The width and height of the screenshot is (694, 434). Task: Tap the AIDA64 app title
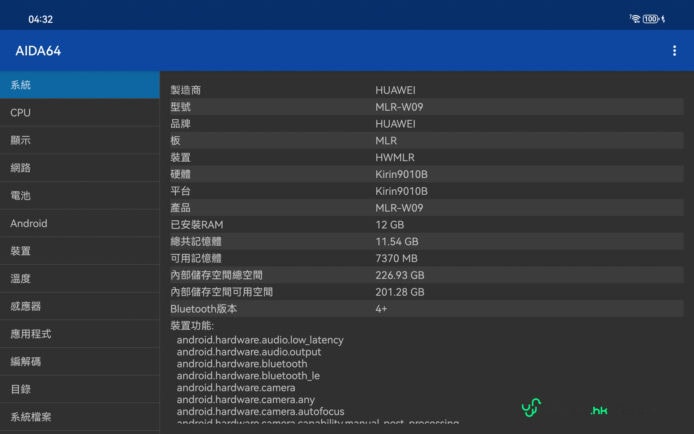tap(38, 51)
